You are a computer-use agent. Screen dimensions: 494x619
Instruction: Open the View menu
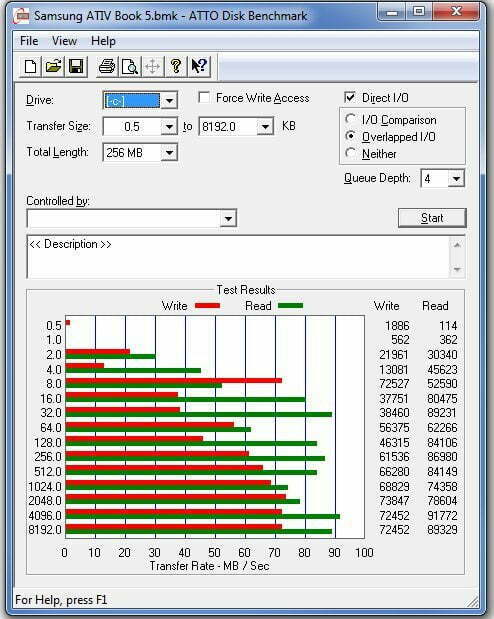point(64,41)
